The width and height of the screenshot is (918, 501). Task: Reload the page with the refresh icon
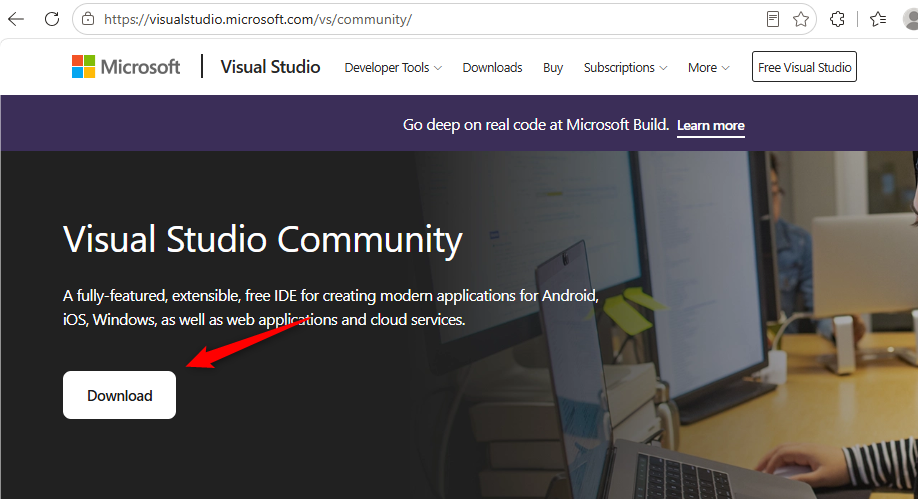(x=52, y=19)
